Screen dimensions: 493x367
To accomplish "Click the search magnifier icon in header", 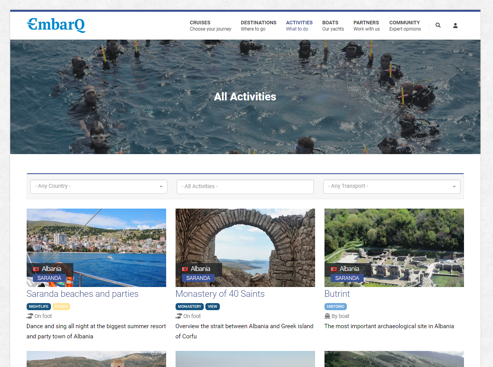I will [x=438, y=25].
